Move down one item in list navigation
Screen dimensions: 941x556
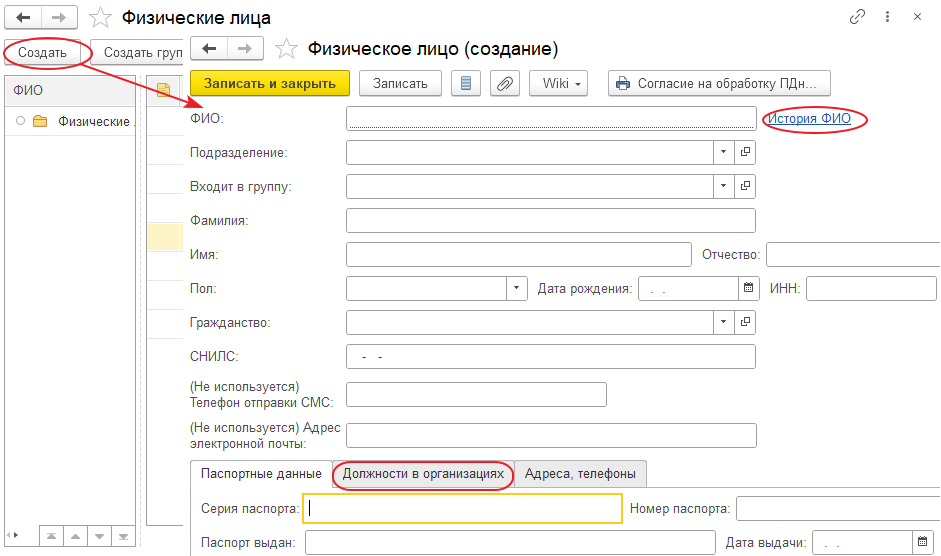[100, 536]
